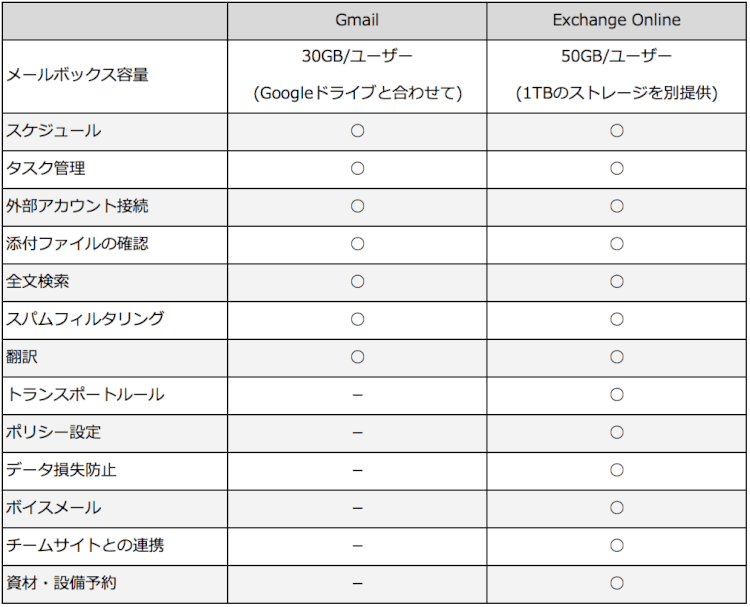The width and height of the screenshot is (750, 607).
Task: Click the Gmail circle mark for スケジュール
Action: (357, 131)
